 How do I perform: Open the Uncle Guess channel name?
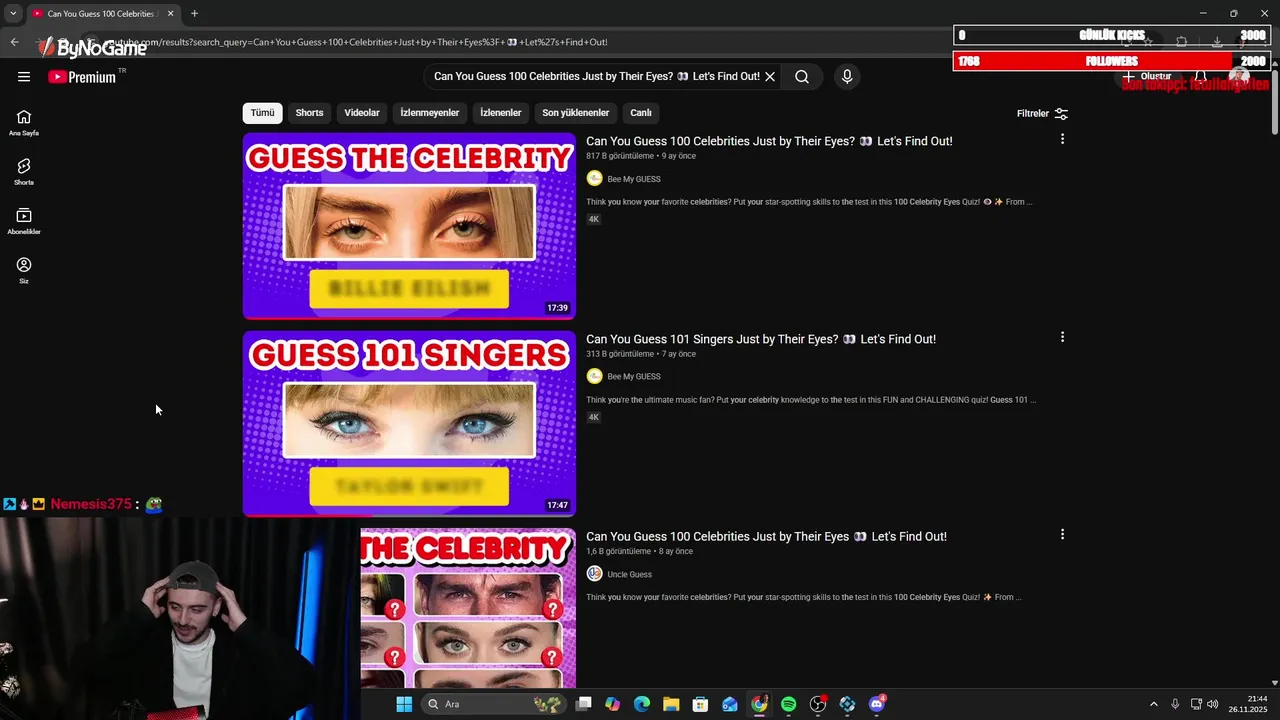tap(629, 574)
